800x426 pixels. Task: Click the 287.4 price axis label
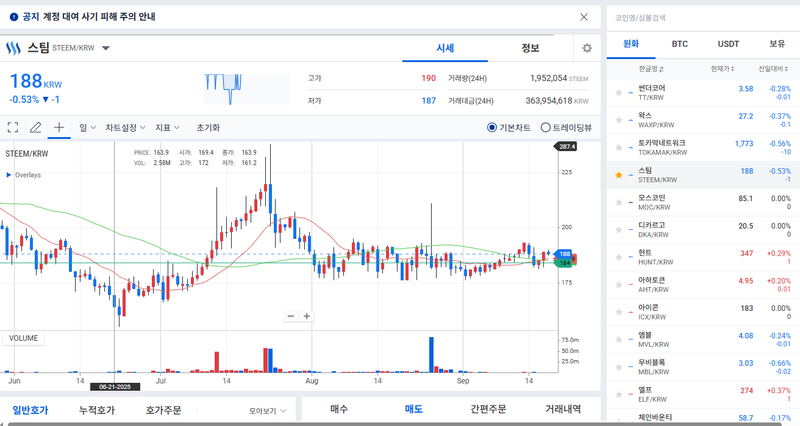click(566, 146)
